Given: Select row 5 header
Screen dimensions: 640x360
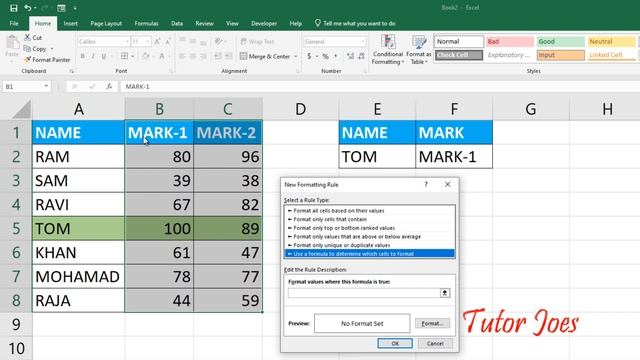Looking at the screenshot, I should point(16,228).
